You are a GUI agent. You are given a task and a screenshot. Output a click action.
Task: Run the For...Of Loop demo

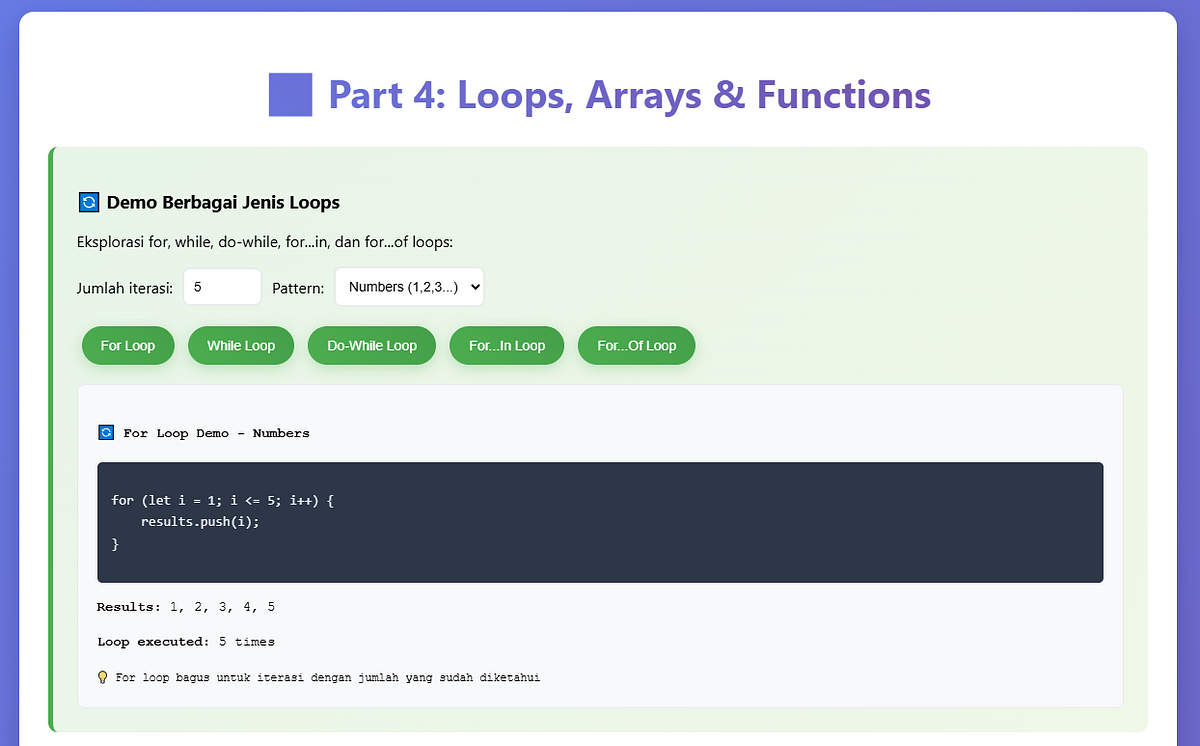[x=637, y=346]
